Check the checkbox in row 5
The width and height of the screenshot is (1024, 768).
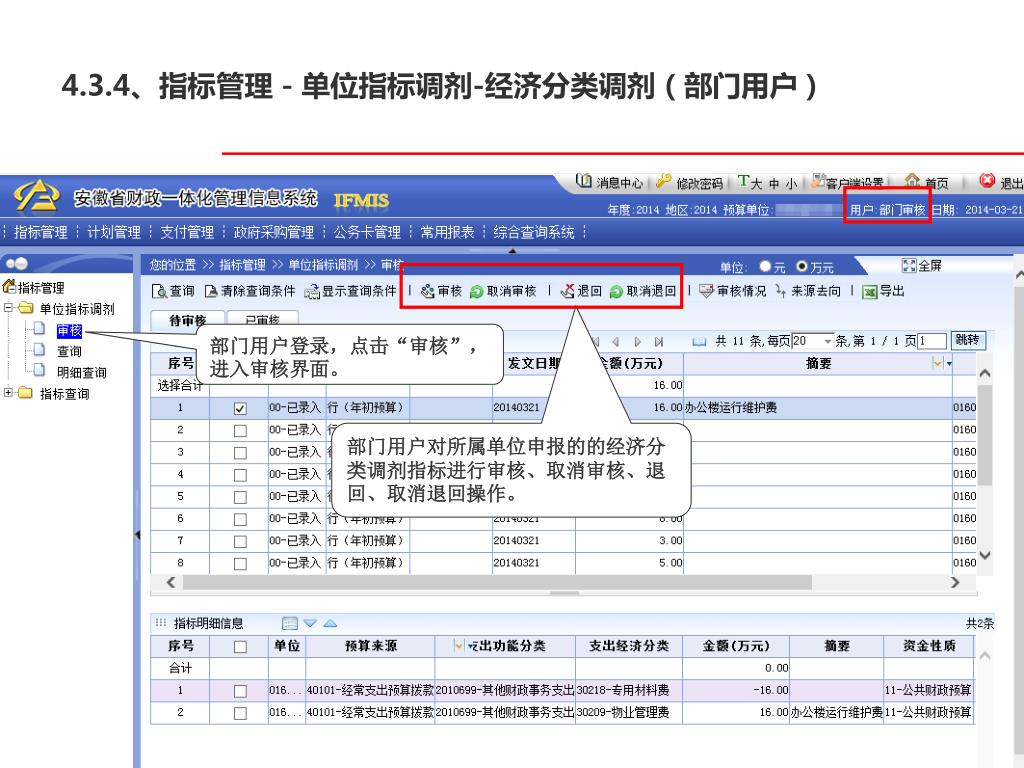click(240, 497)
